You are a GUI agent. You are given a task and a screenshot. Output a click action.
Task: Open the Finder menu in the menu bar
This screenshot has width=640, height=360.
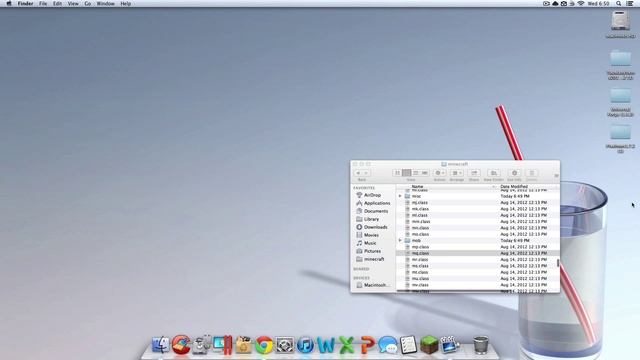[x=25, y=3]
